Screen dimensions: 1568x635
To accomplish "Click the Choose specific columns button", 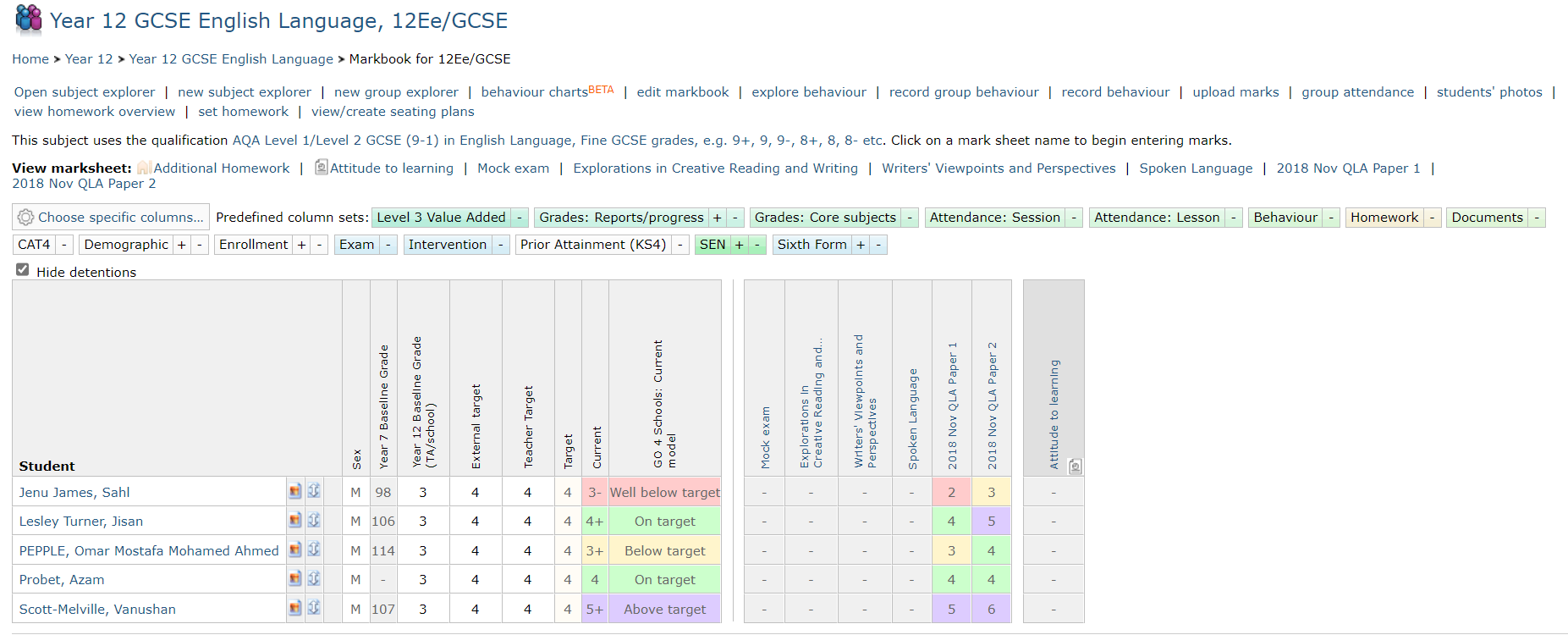I will [x=111, y=218].
